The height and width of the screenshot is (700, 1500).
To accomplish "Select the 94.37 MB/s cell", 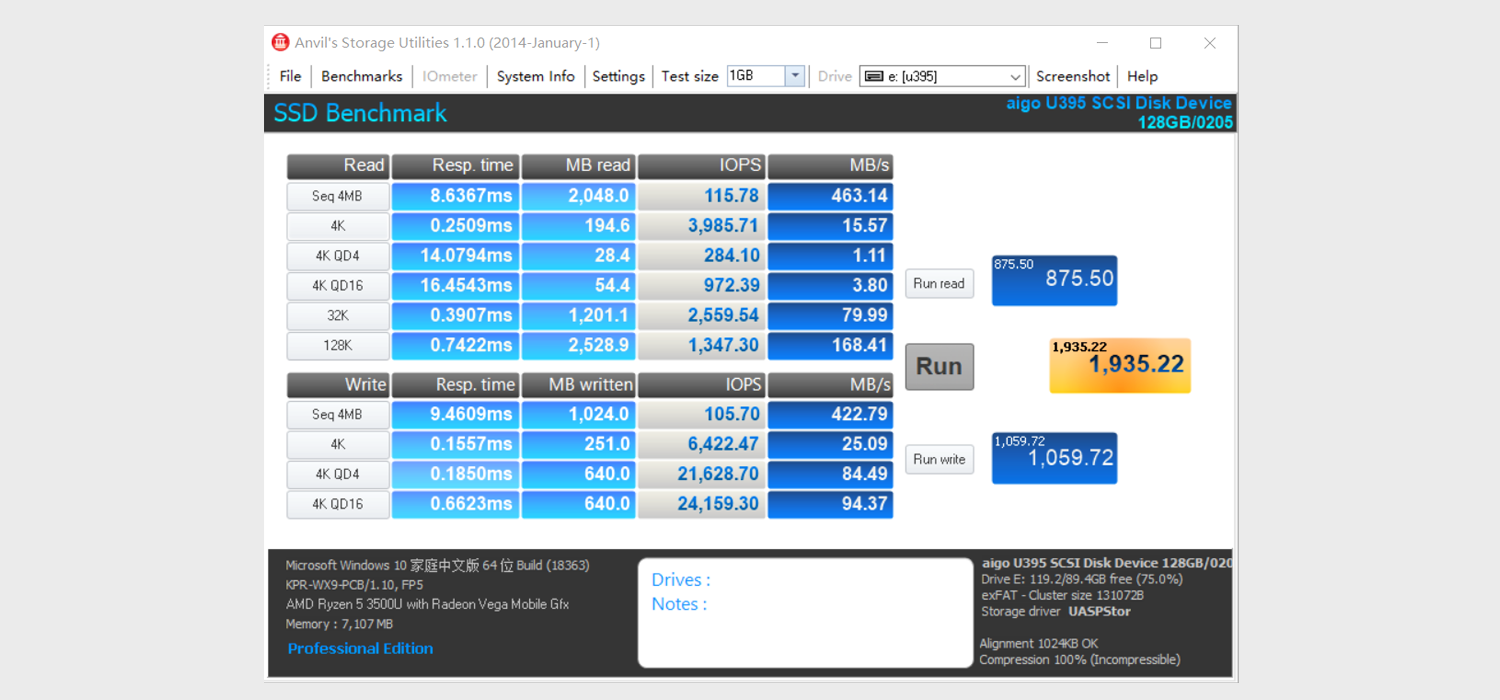I will pos(830,505).
